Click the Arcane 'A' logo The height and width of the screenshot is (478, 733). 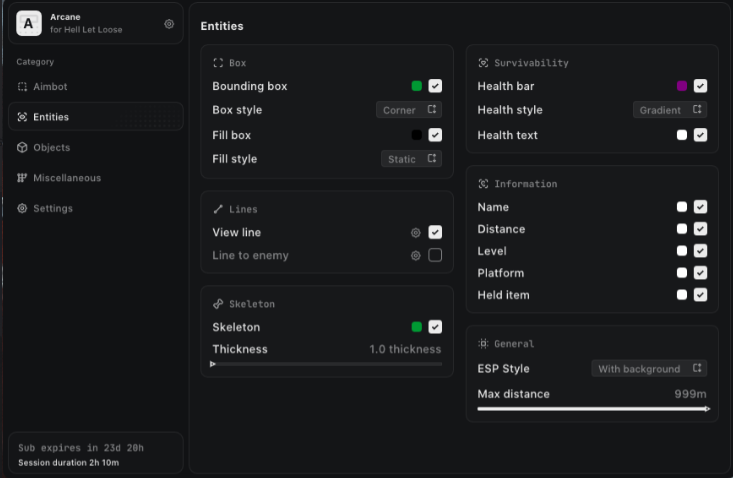tap(30, 22)
